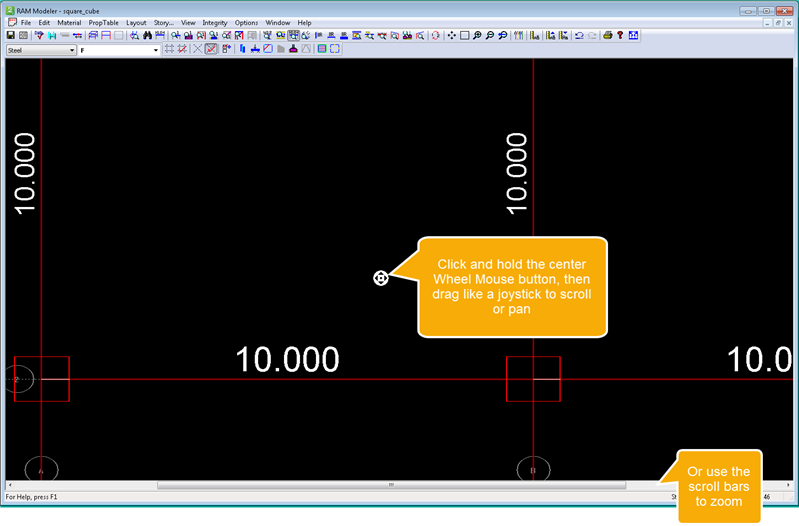This screenshot has height=526, width=799.
Task: Click the horizontal 10.000 dimension between the two red column squares
Action: pos(287,359)
